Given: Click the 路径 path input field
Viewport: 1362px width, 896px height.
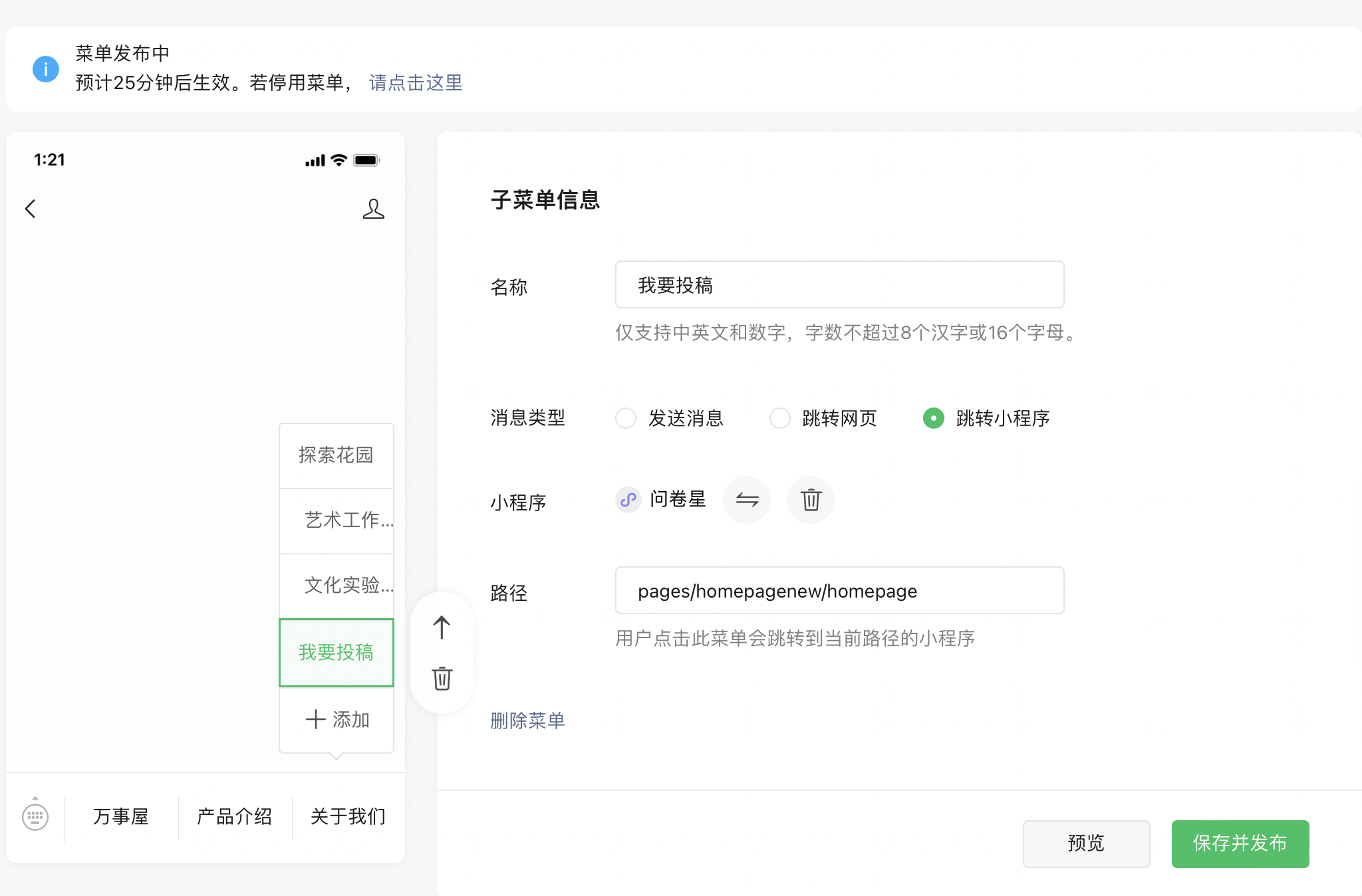Looking at the screenshot, I should point(839,591).
